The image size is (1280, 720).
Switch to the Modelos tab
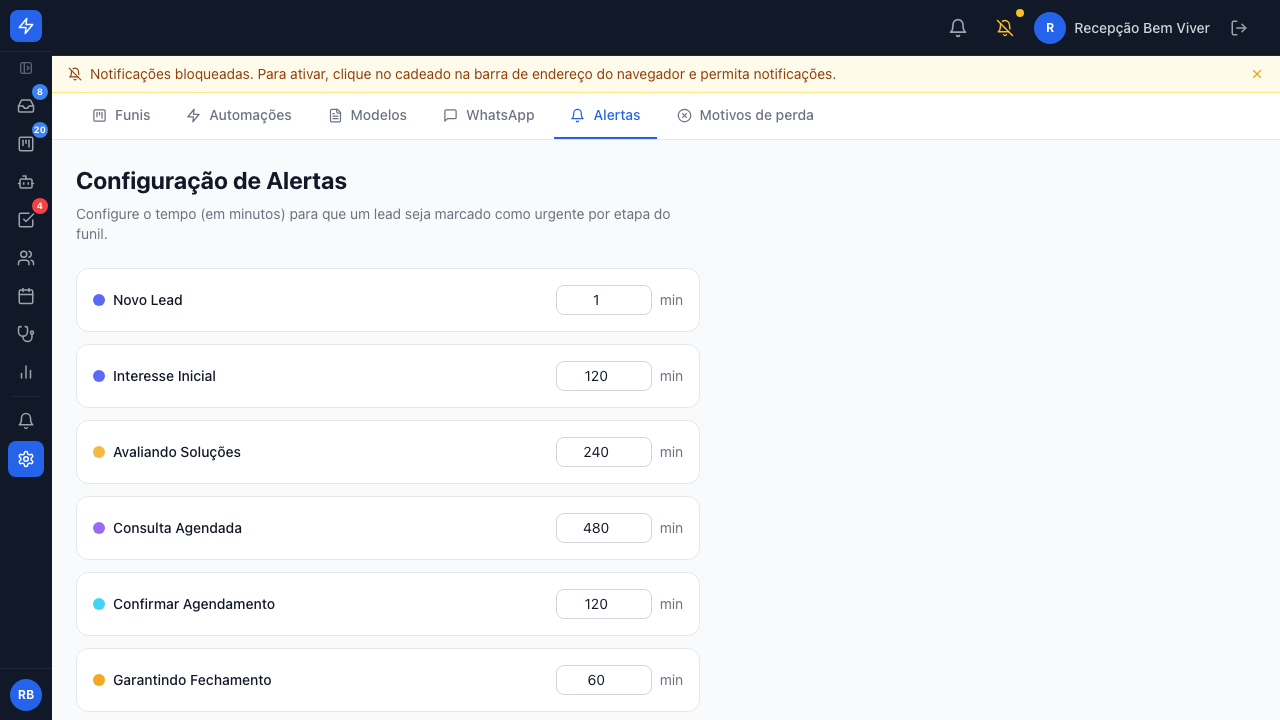(367, 115)
